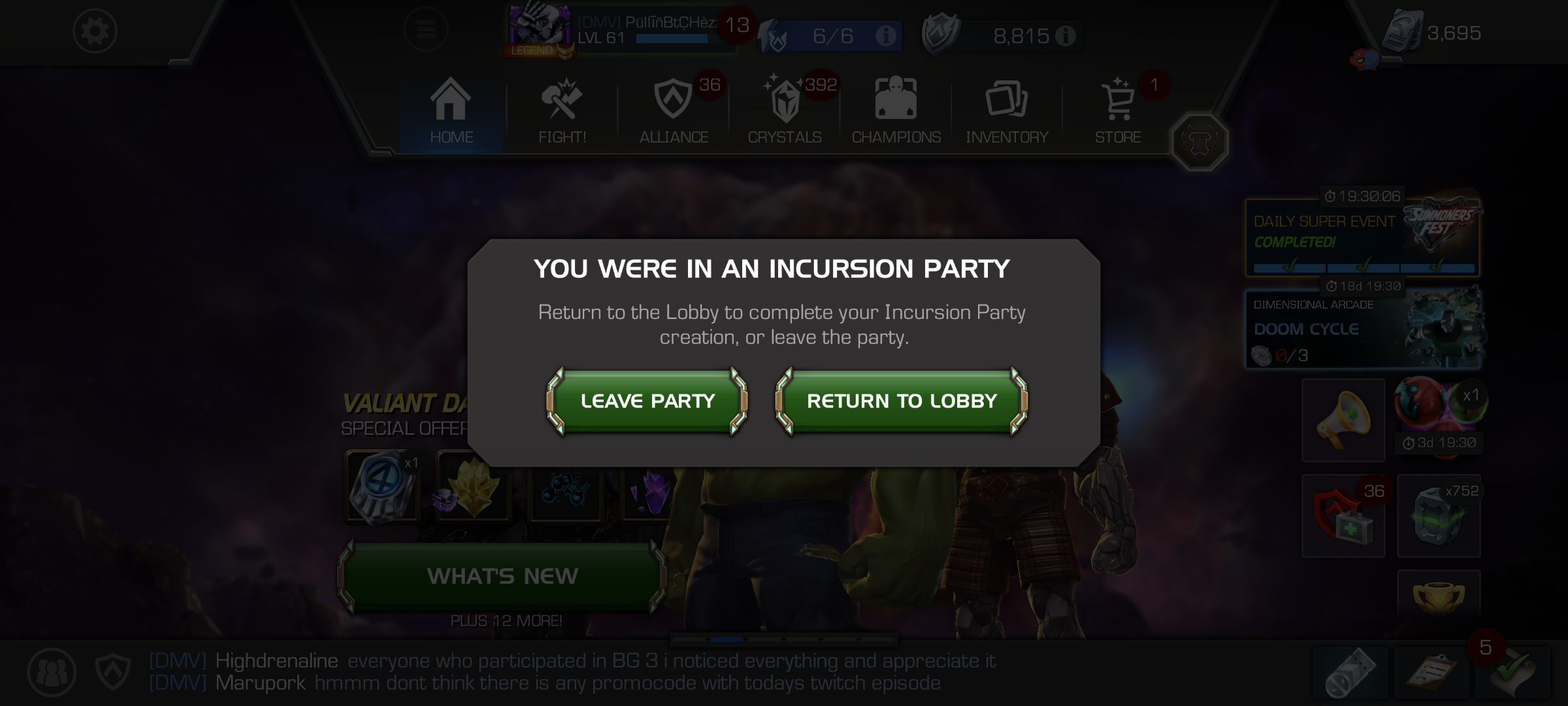Viewport: 1568px width, 706px height.
Task: Open the Daily Super Event banner
Action: coord(1363,237)
